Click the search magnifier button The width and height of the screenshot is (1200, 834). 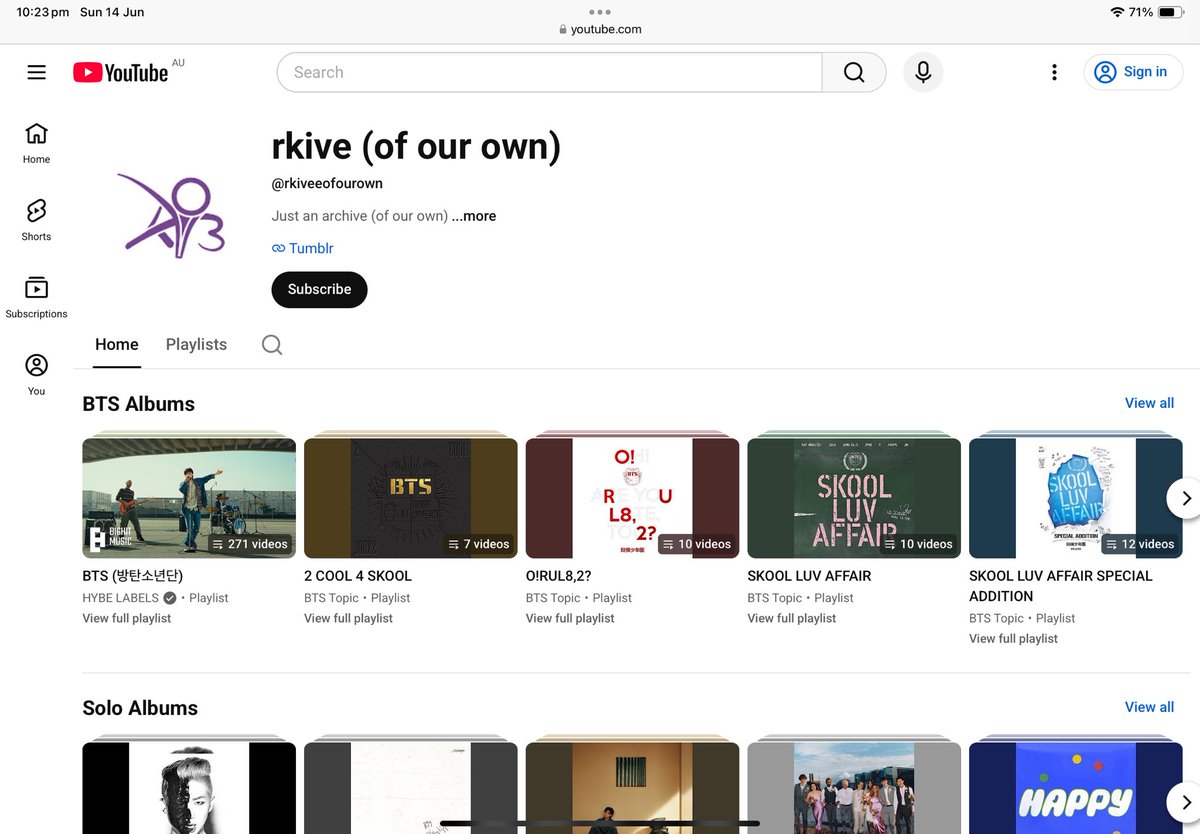[854, 72]
